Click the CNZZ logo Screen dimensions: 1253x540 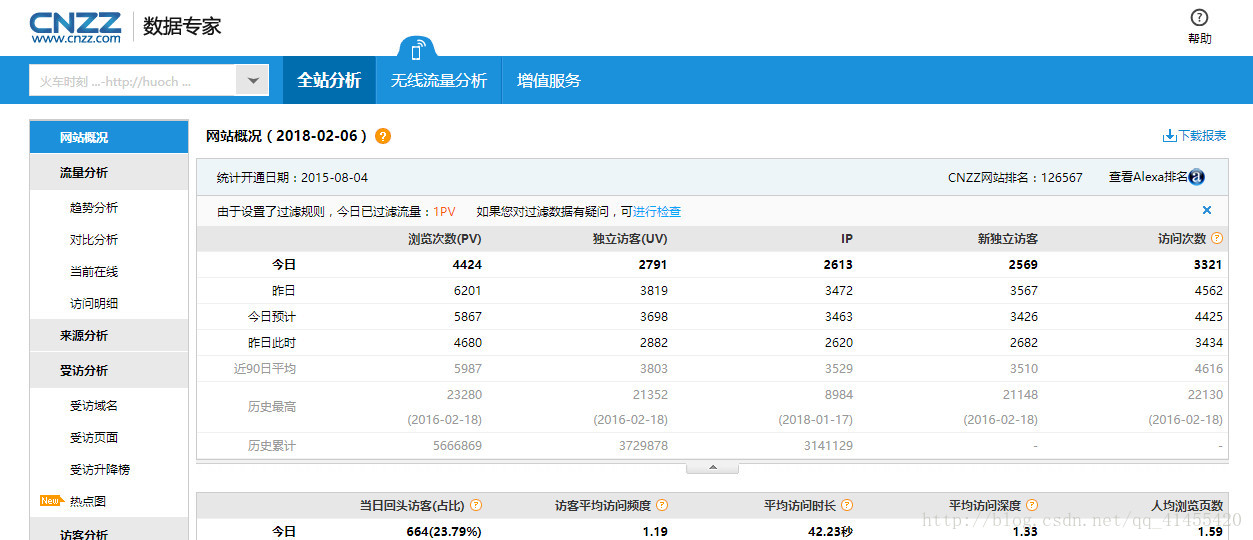[x=76, y=27]
